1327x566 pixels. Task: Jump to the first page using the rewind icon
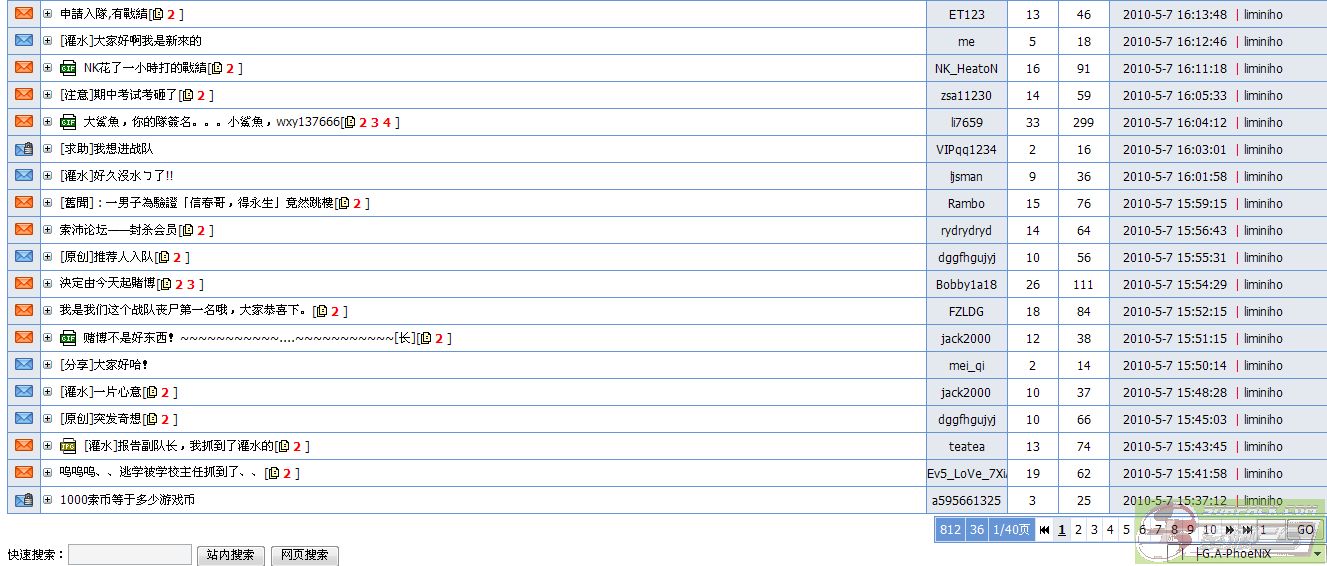tap(1044, 530)
